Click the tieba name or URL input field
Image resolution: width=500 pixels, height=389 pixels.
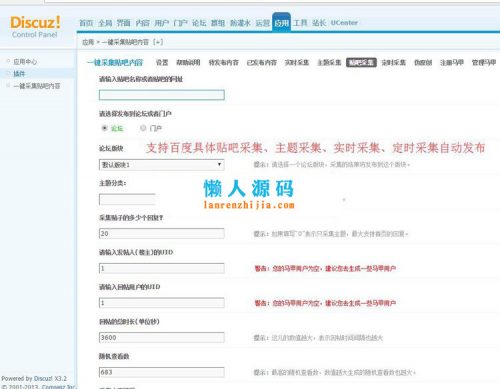coord(162,95)
